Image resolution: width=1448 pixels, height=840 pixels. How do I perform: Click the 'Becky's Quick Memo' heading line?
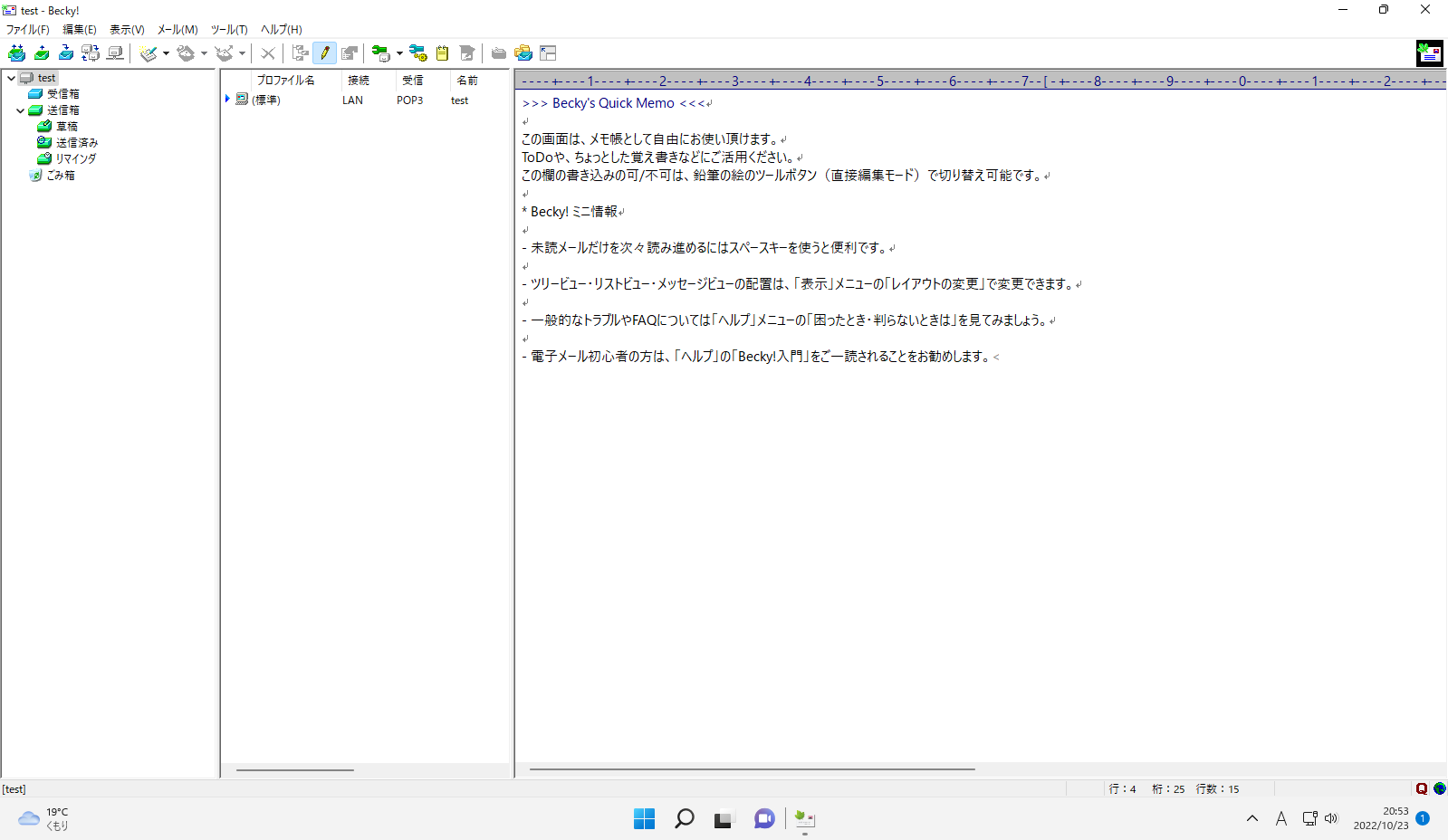[613, 103]
